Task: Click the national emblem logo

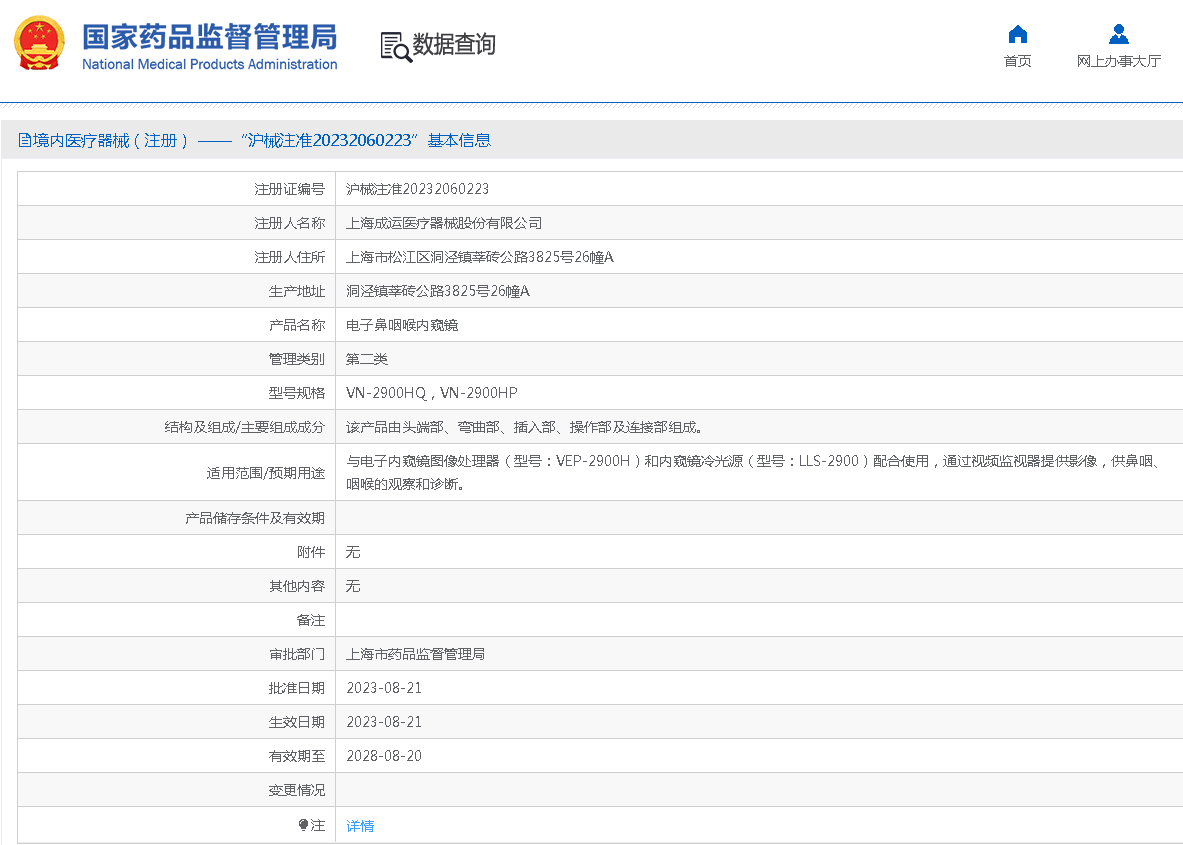Action: coord(39,44)
